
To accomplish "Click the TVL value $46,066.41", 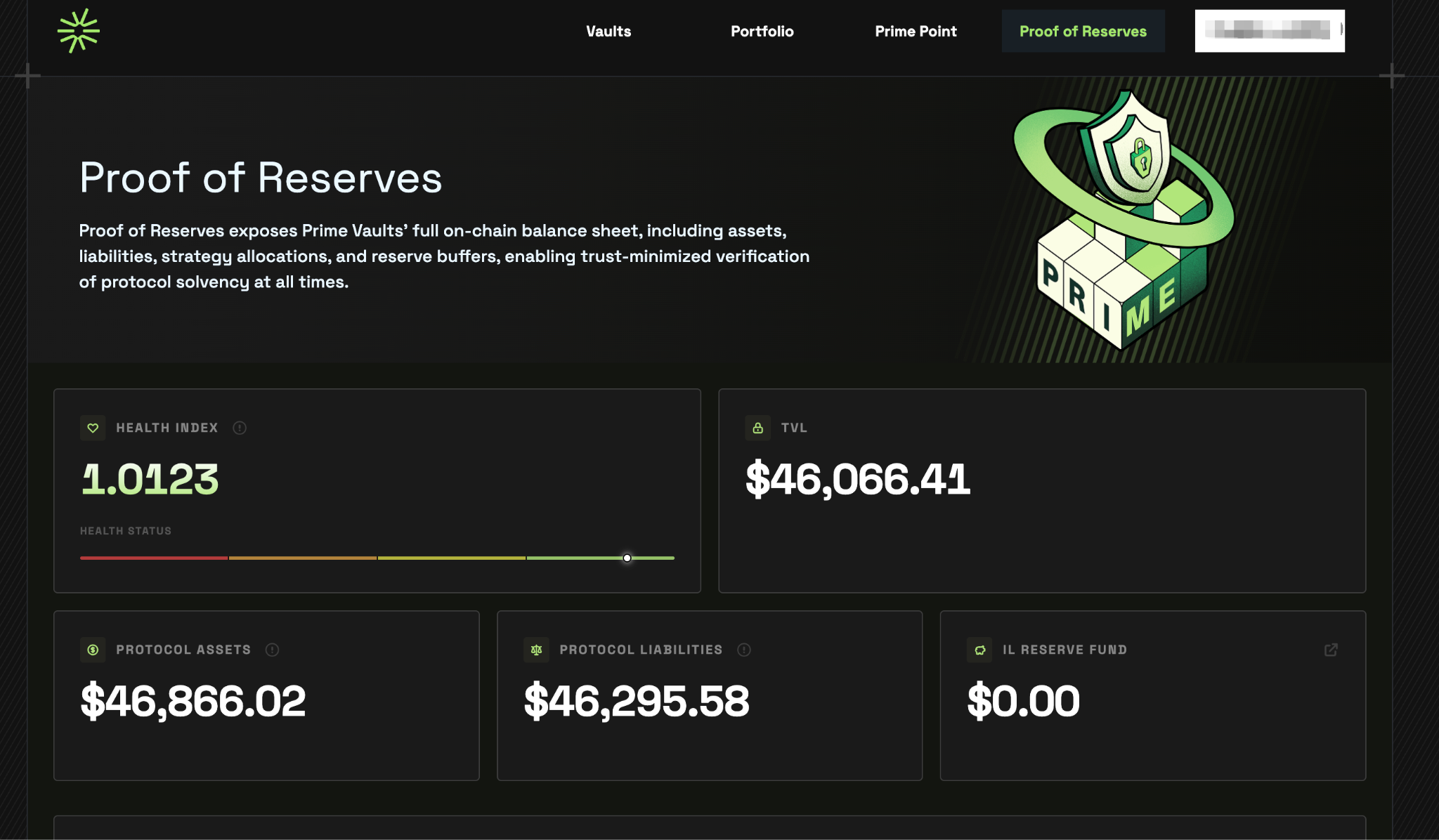I will pyautogui.click(x=857, y=480).
